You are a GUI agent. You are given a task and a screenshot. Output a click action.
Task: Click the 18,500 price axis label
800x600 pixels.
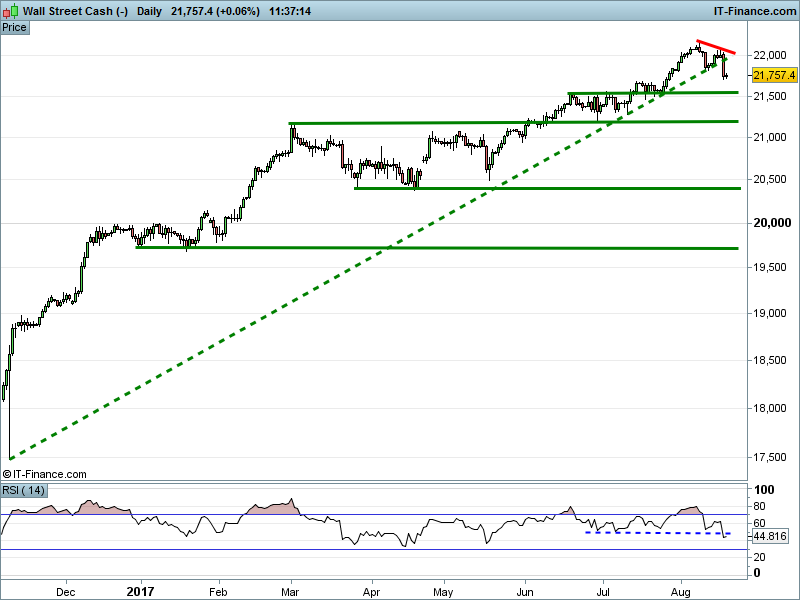pos(769,360)
